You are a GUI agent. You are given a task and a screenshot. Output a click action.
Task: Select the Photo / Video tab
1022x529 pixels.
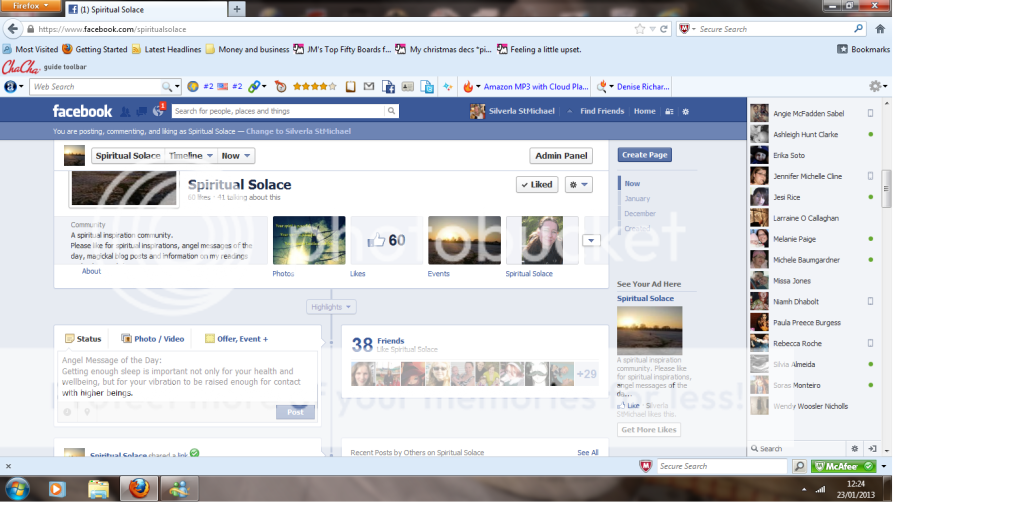153,339
